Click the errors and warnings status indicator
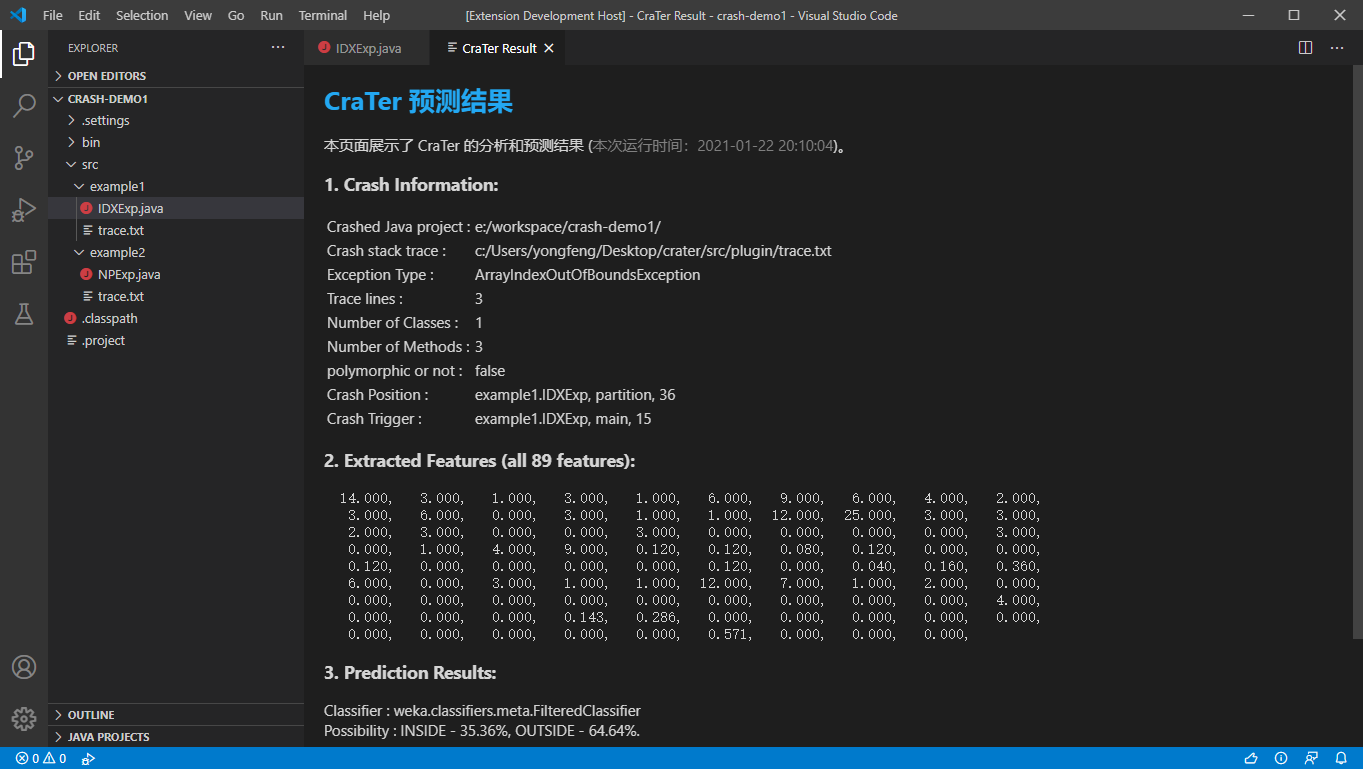 (x=41, y=758)
